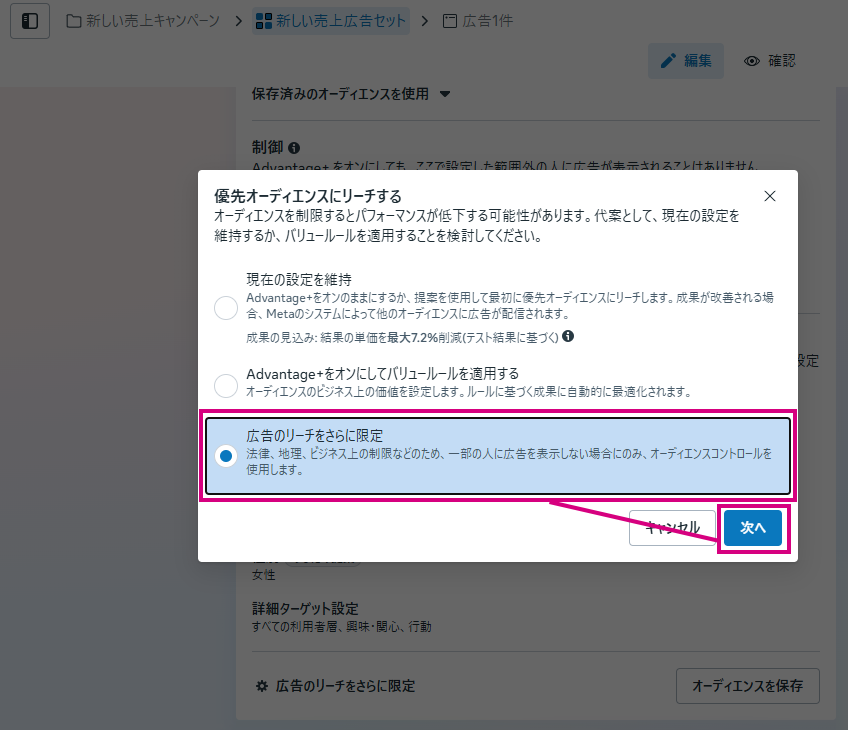Viewport: 849px width, 730px height.
Task: Click the chevron after 新しい売上キャンペーン
Action: (x=236, y=21)
